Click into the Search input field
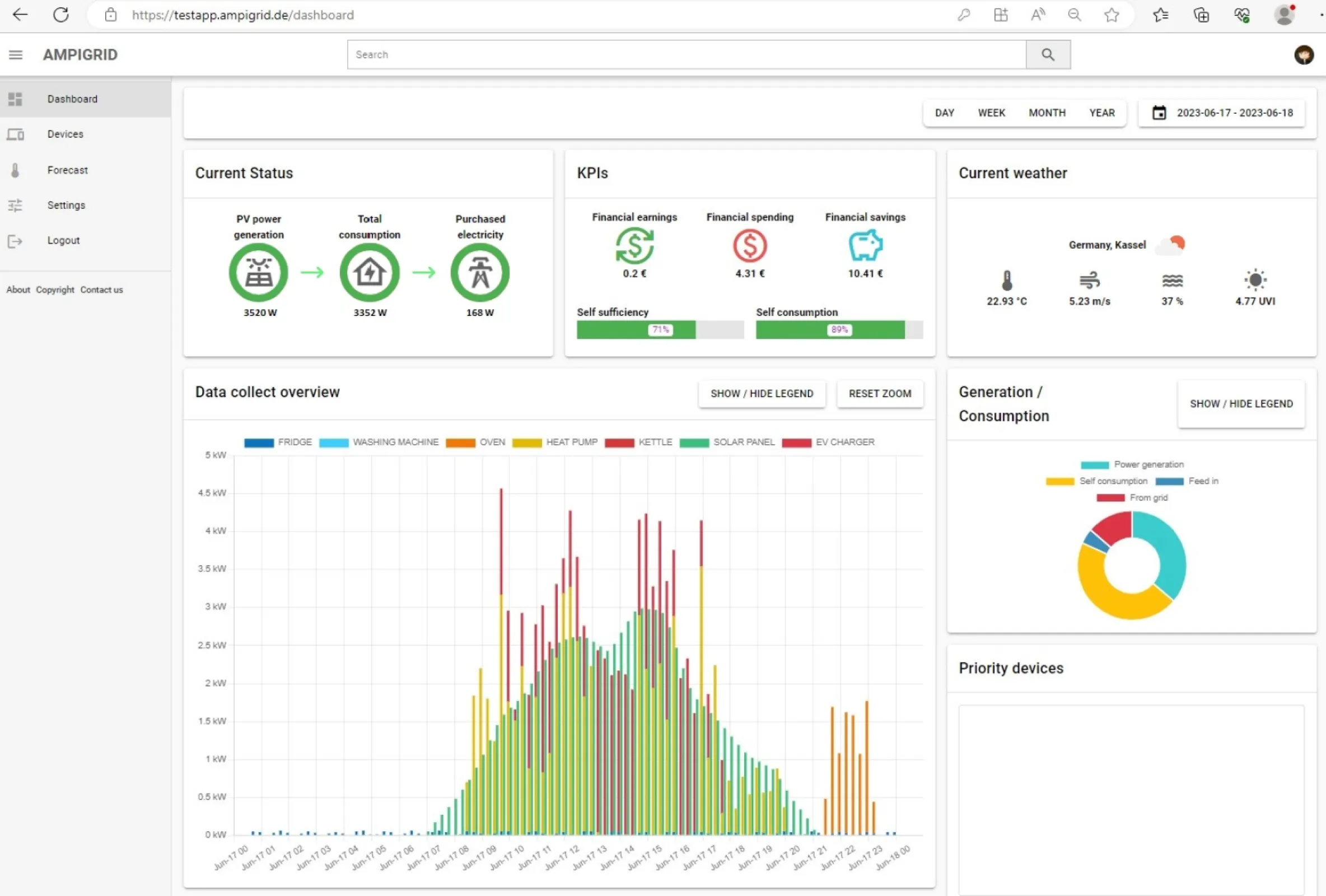Viewport: 1326px width, 896px height. coord(685,55)
